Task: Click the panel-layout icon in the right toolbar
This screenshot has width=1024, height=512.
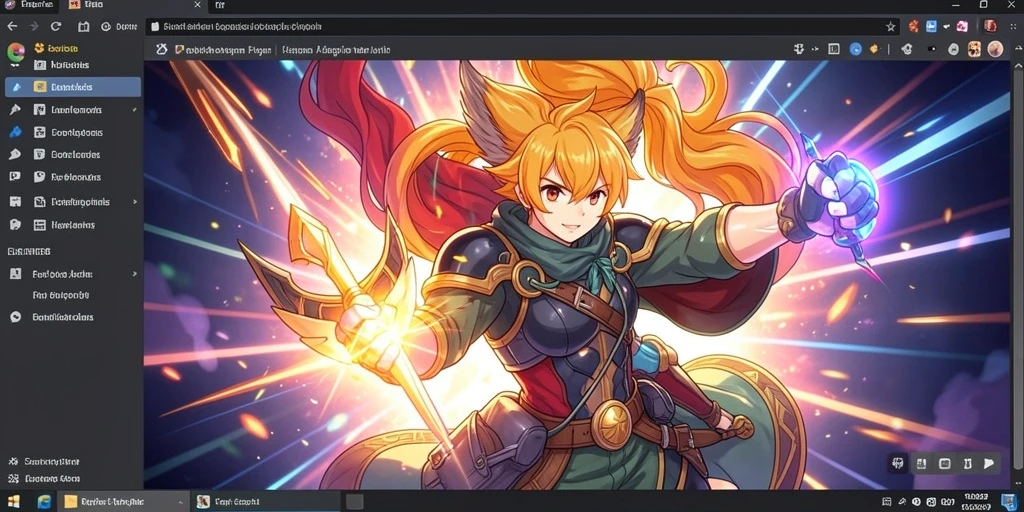Action: (x=833, y=49)
